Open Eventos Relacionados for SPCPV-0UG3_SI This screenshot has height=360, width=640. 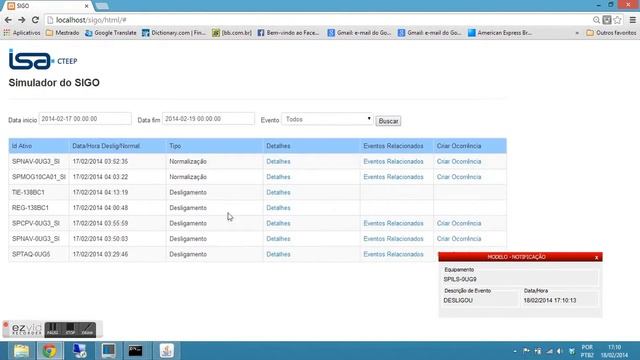point(393,223)
